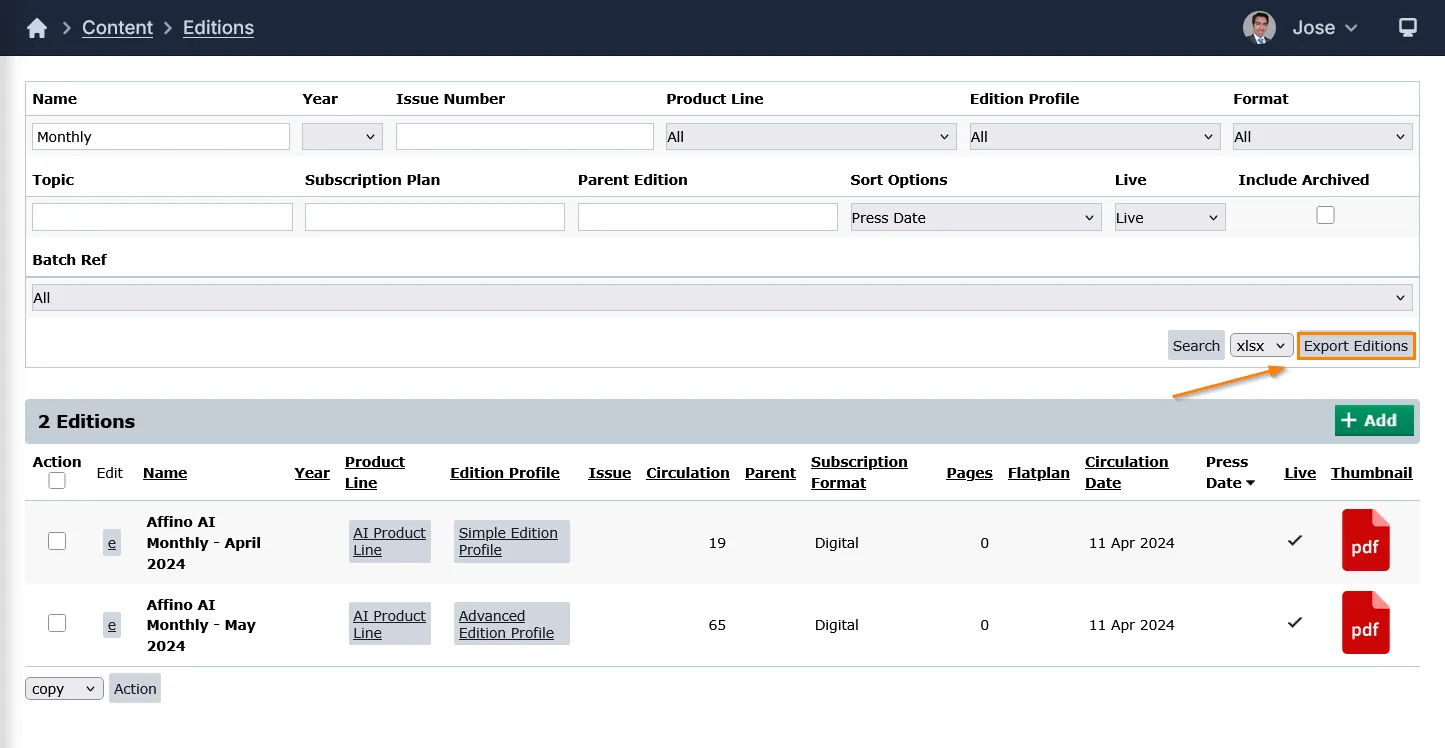This screenshot has width=1445, height=748.
Task: Click into the Issue Number field
Action: tap(524, 137)
